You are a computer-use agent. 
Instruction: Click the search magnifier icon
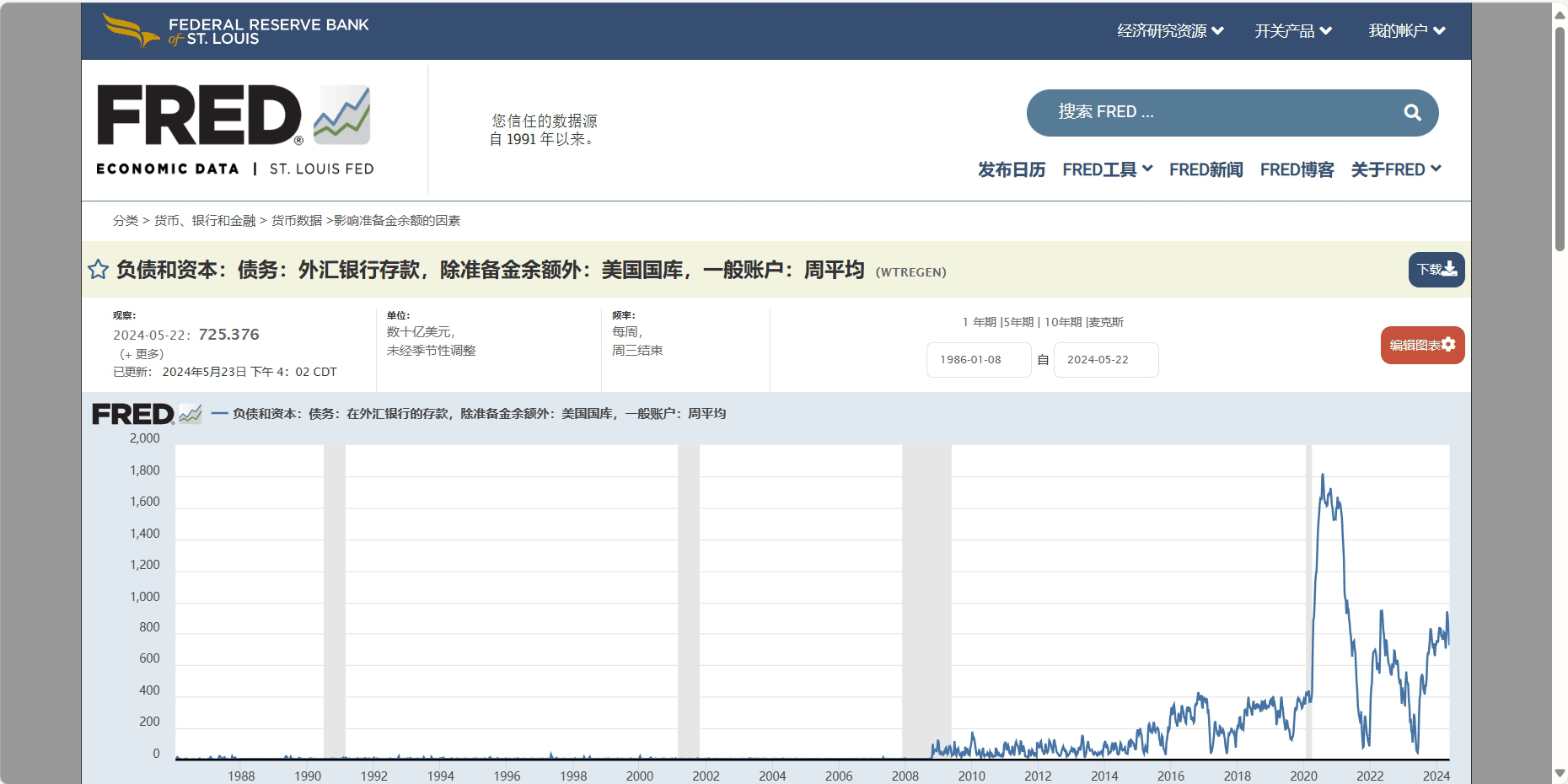(1412, 112)
